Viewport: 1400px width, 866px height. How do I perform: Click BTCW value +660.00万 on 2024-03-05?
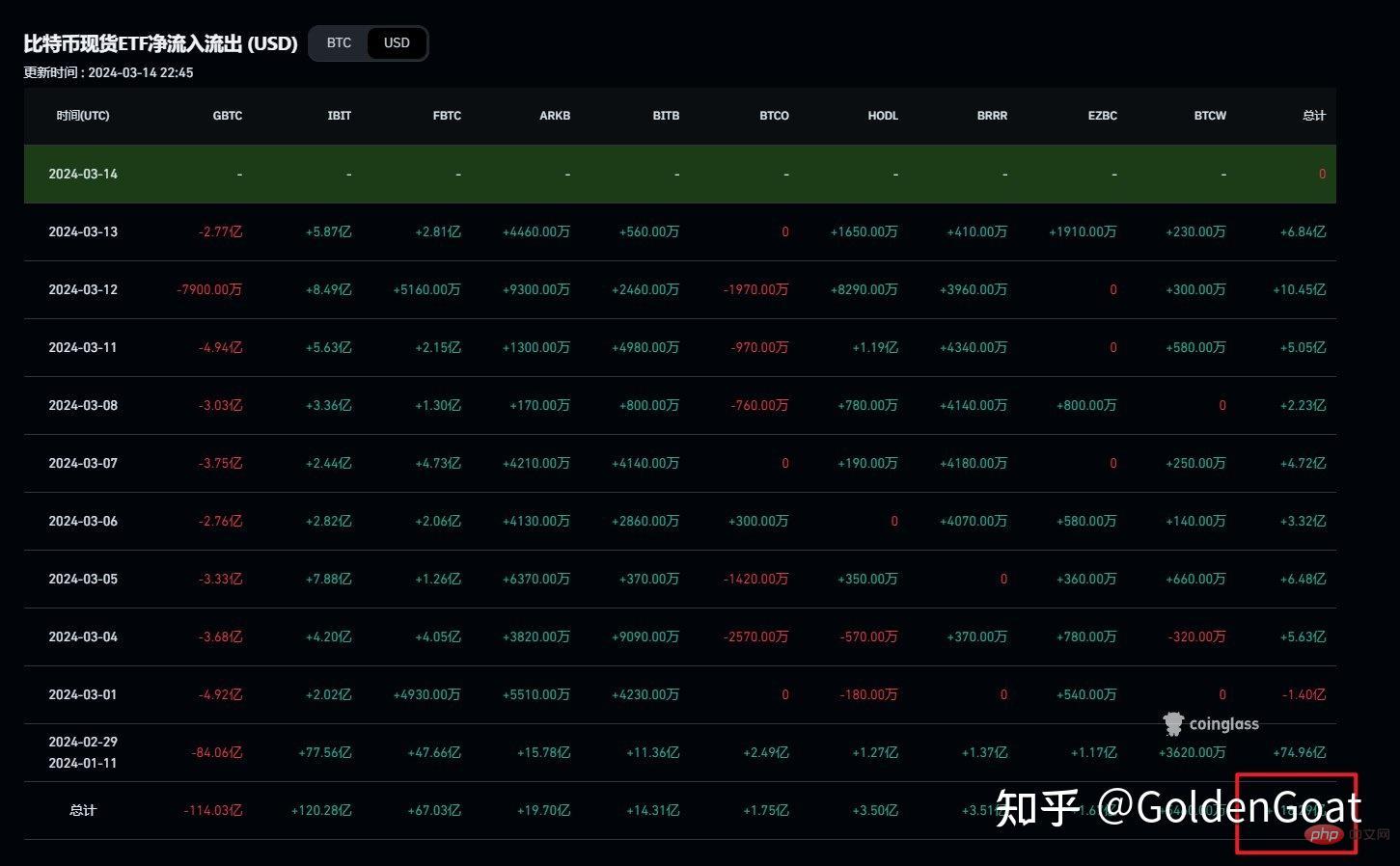click(x=1195, y=580)
